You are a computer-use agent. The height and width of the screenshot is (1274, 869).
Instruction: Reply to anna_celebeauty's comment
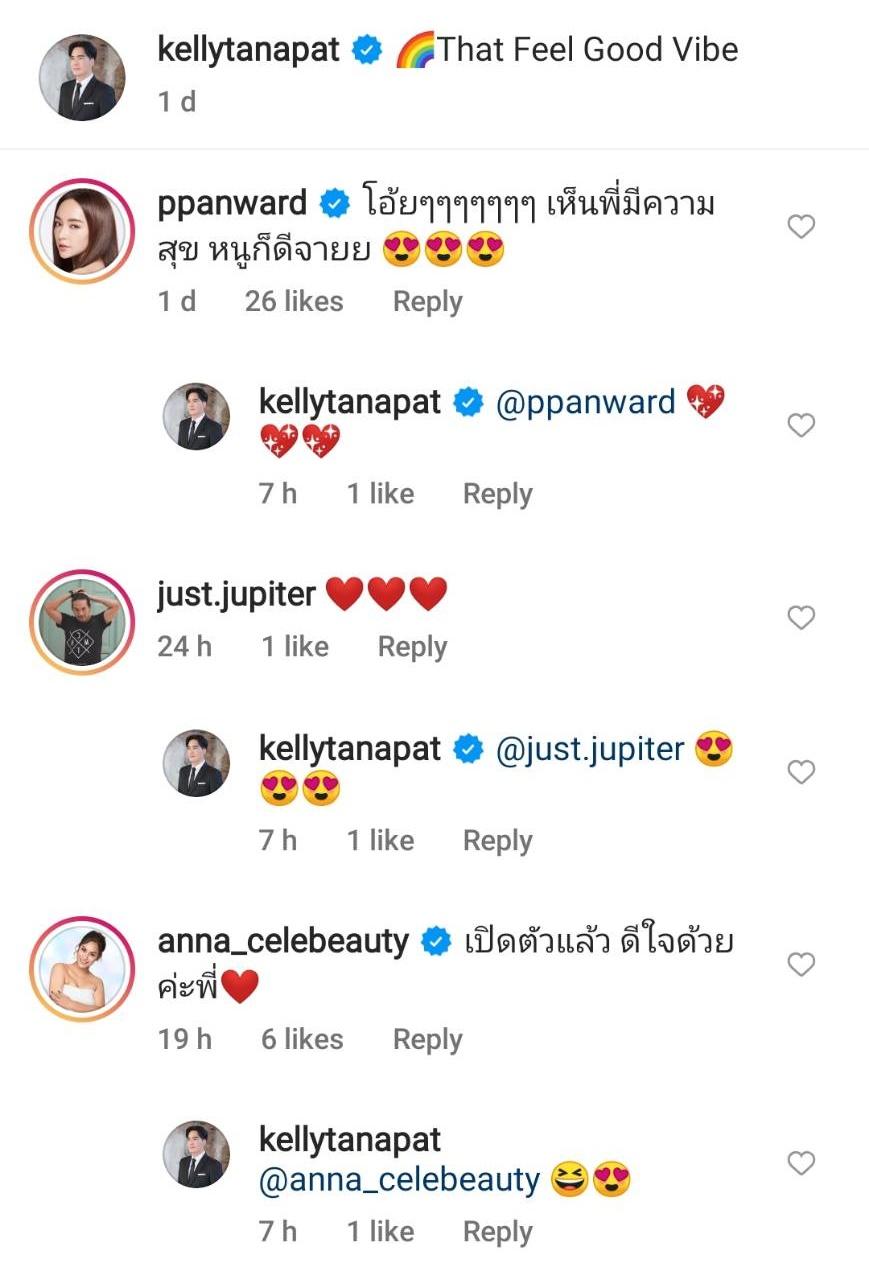click(x=427, y=1040)
